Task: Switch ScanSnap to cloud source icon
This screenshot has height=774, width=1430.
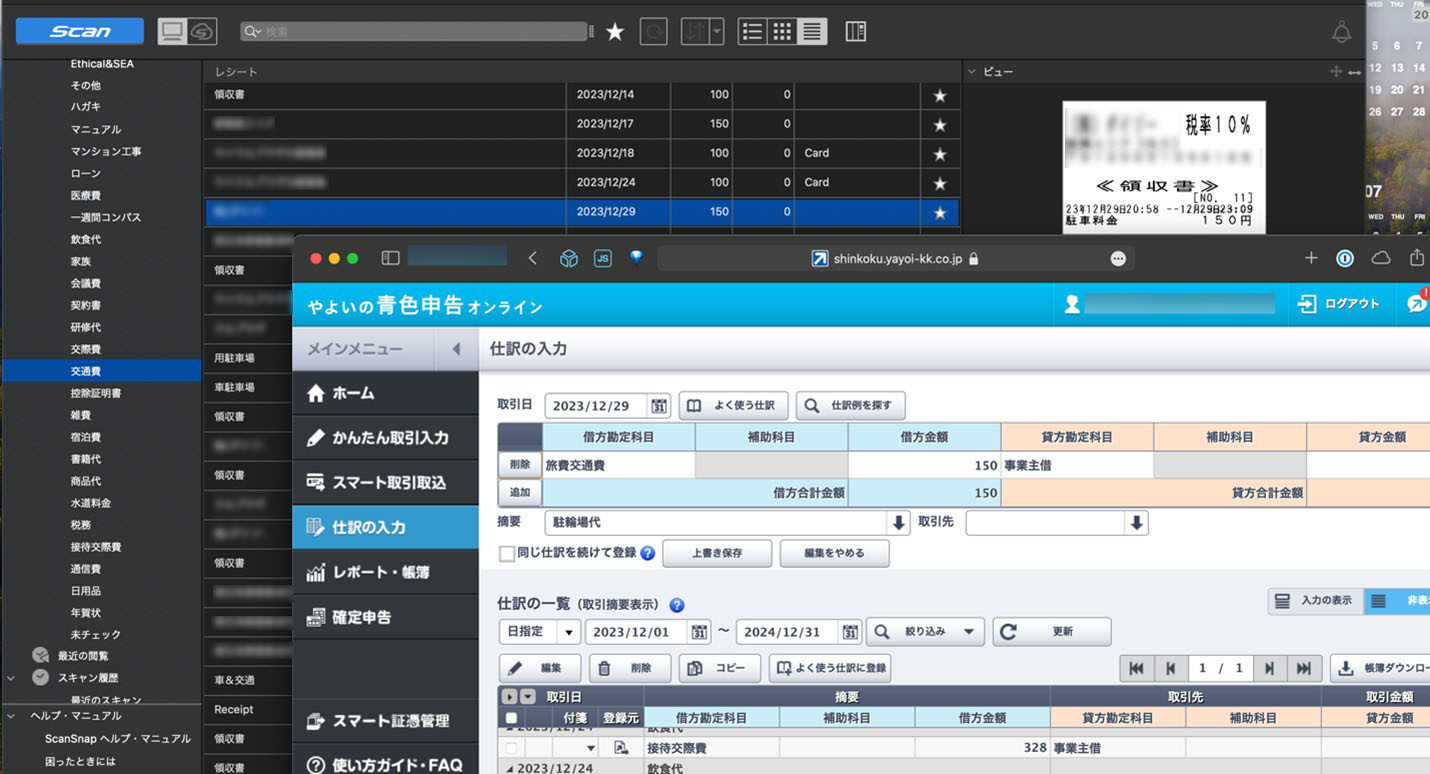Action: [x=202, y=32]
